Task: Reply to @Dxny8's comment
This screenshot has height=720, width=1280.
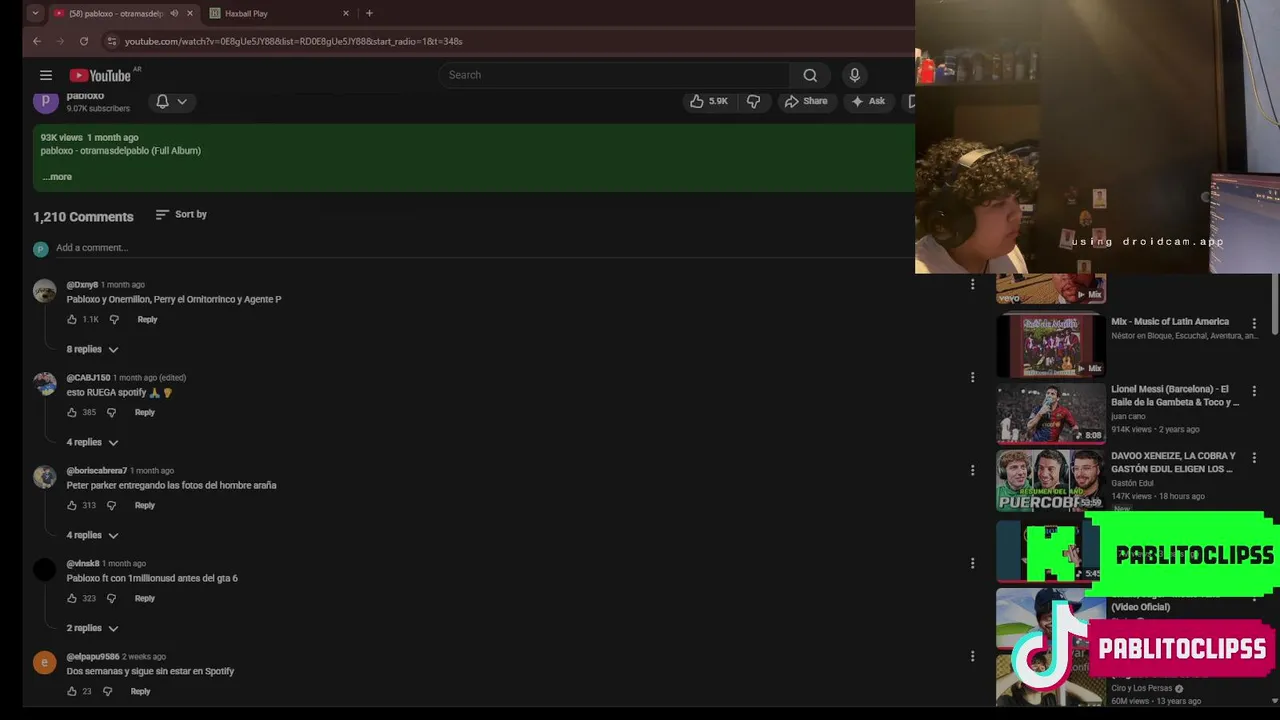Action: pyautogui.click(x=147, y=319)
